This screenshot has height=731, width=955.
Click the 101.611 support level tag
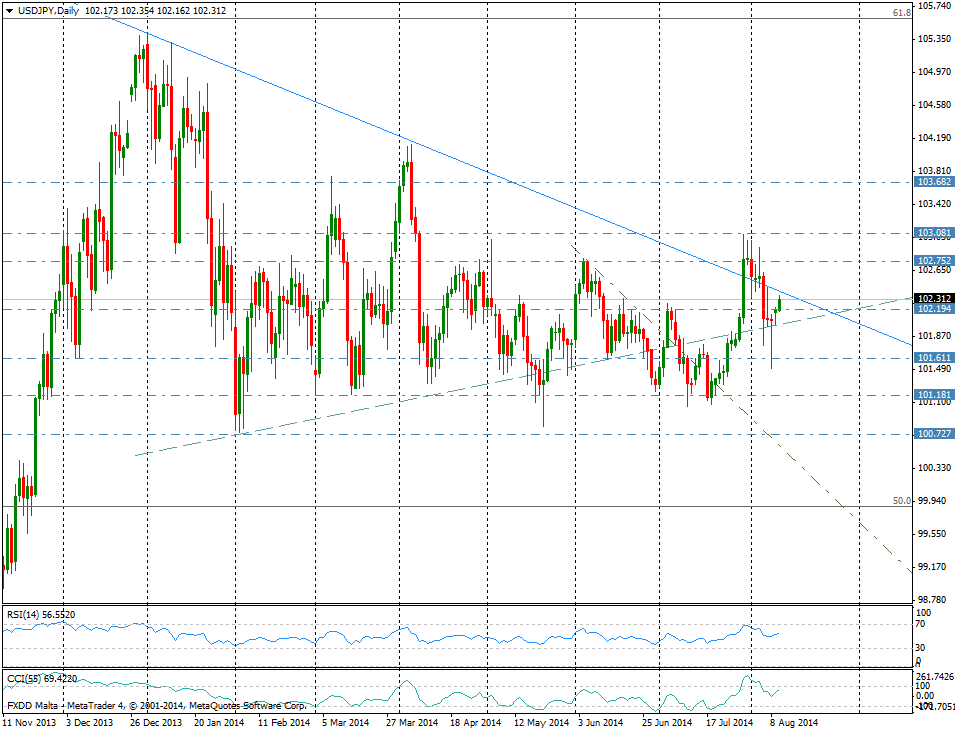click(934, 358)
